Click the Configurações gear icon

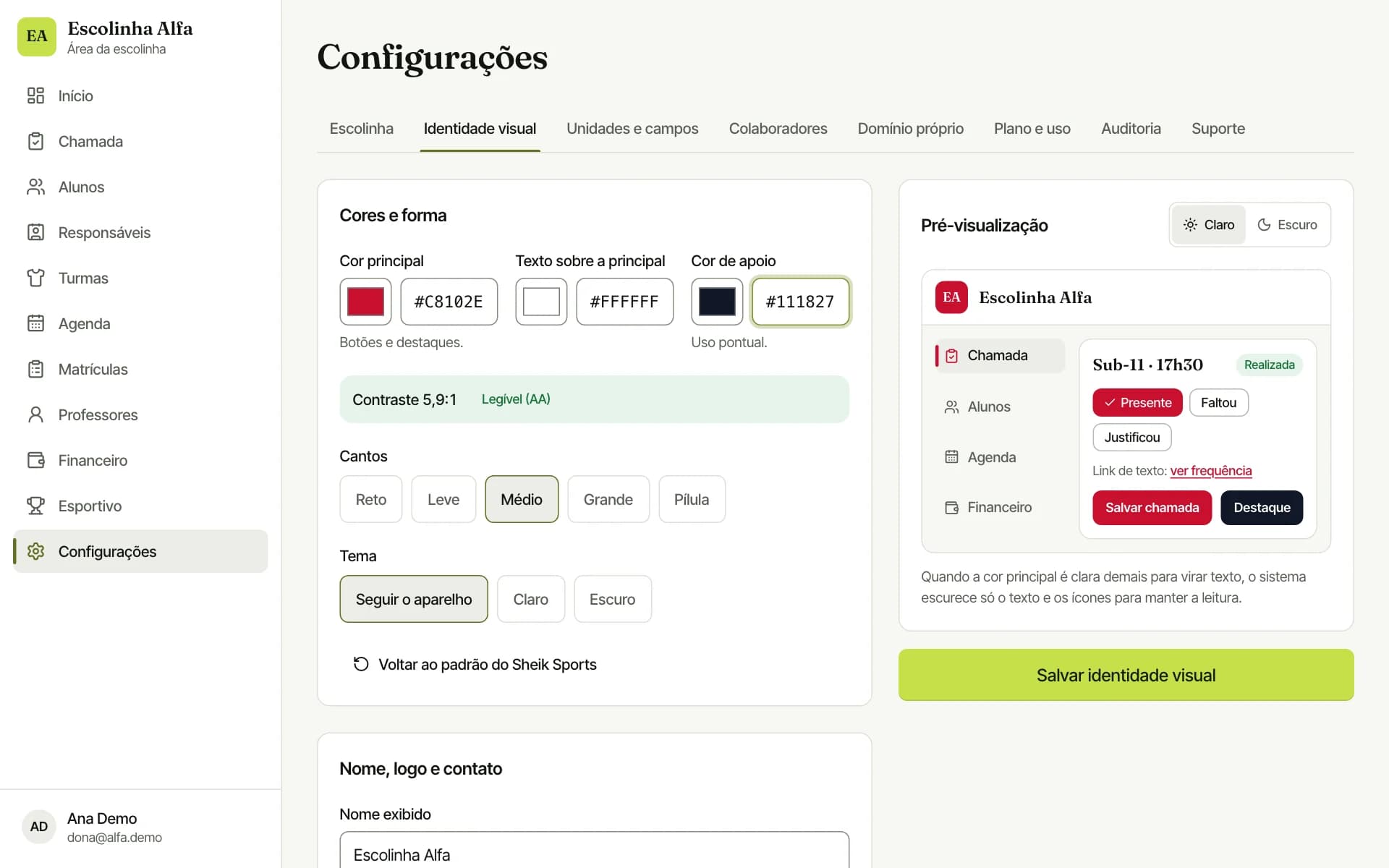pos(35,551)
